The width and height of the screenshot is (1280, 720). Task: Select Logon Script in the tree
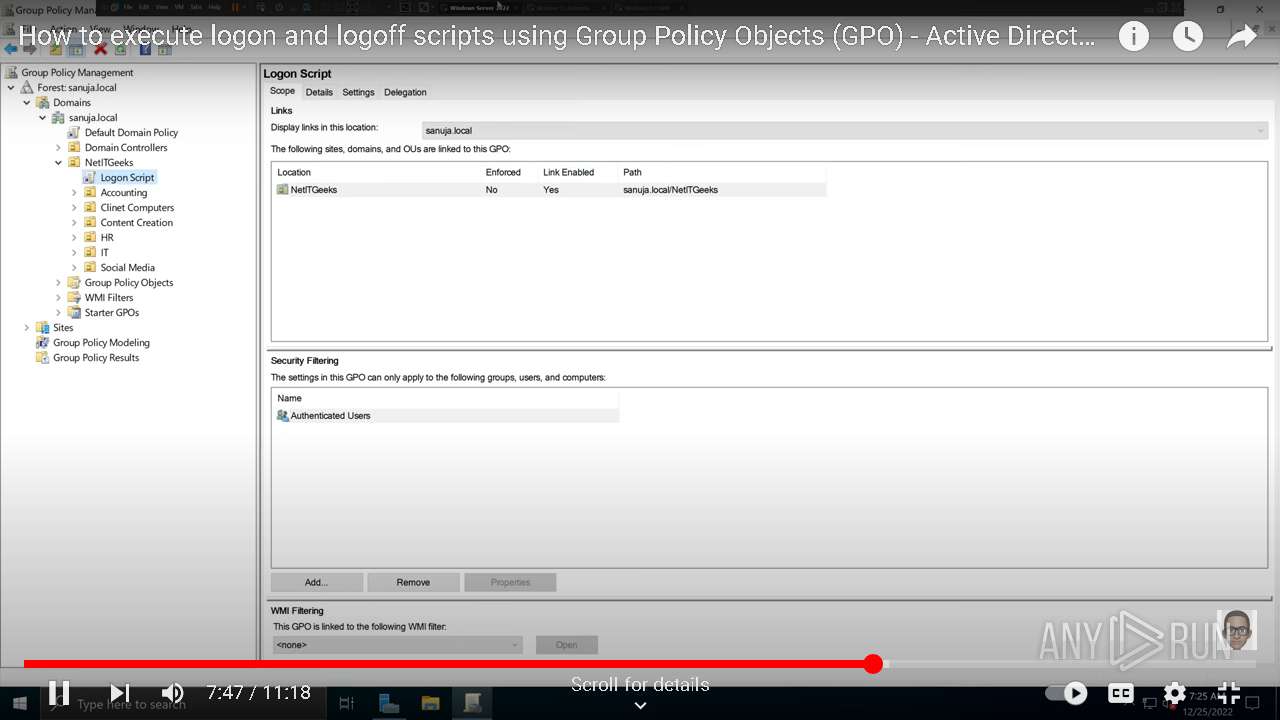tap(127, 177)
